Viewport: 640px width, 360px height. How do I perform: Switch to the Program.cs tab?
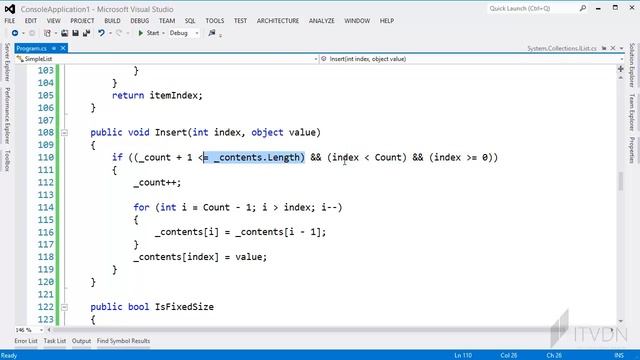32,48
